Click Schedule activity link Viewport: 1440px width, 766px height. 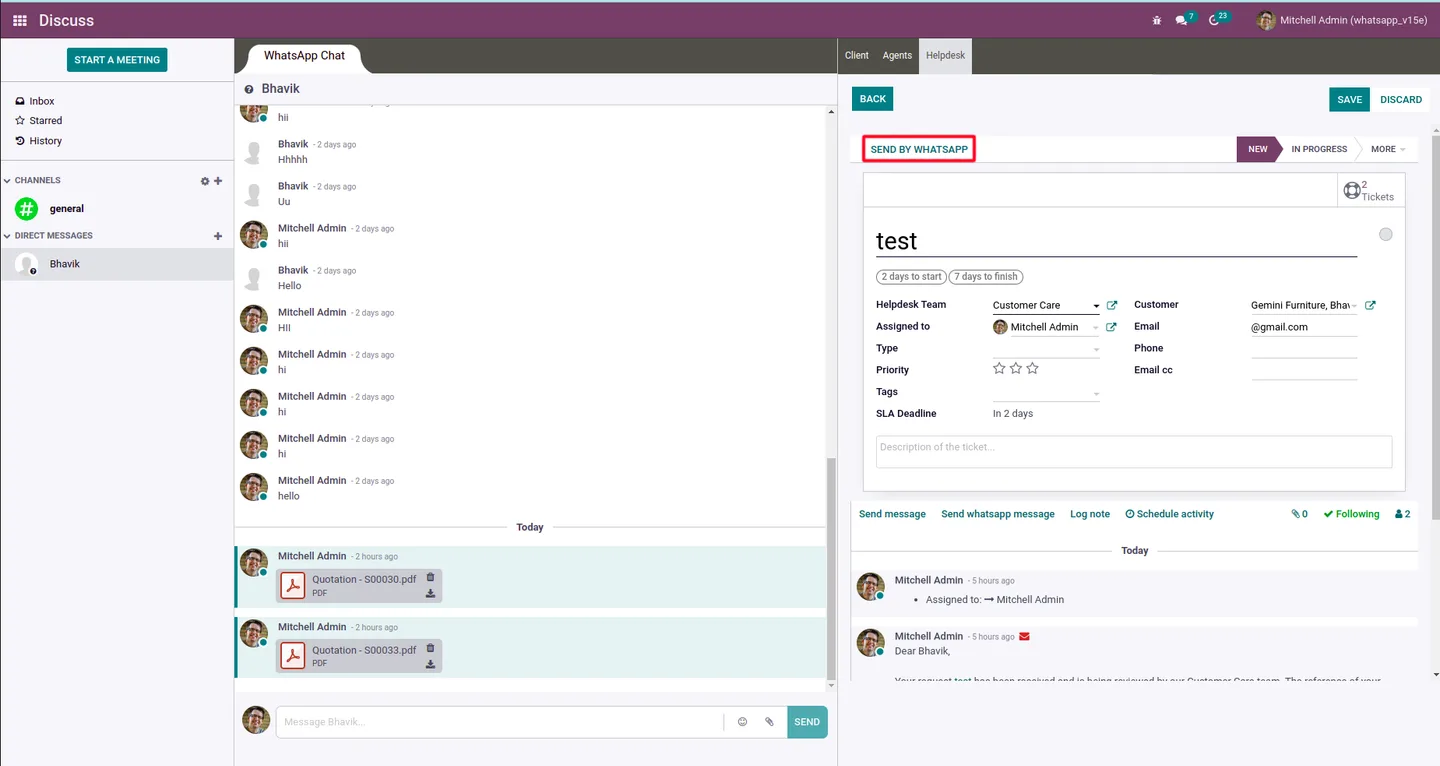pos(1169,514)
